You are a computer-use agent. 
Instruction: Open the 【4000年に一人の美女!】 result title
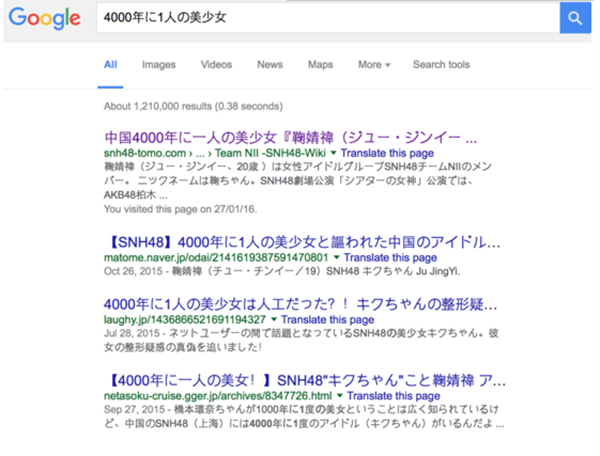(x=305, y=380)
